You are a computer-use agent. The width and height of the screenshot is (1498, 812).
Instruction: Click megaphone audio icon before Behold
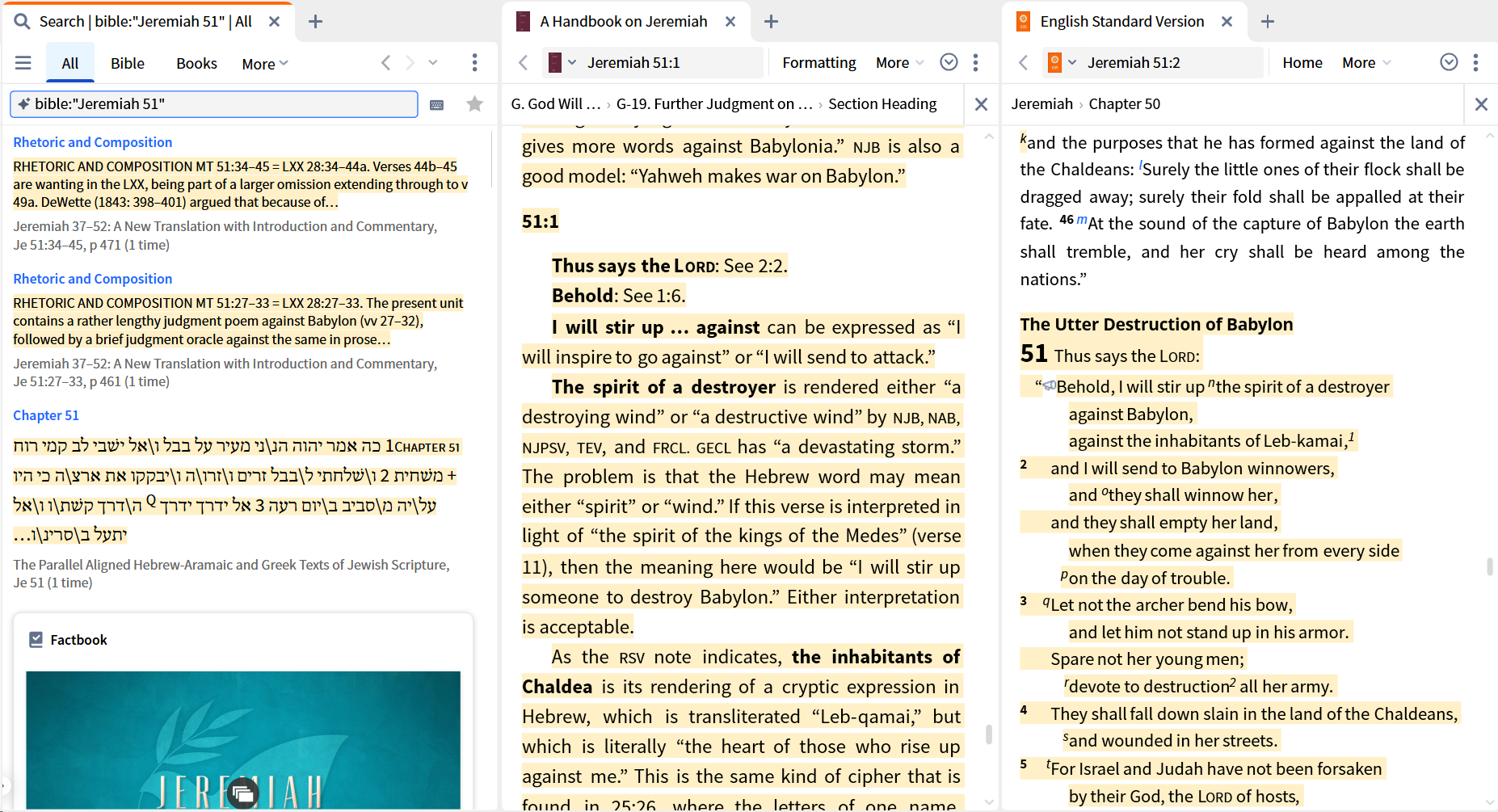(x=1050, y=386)
